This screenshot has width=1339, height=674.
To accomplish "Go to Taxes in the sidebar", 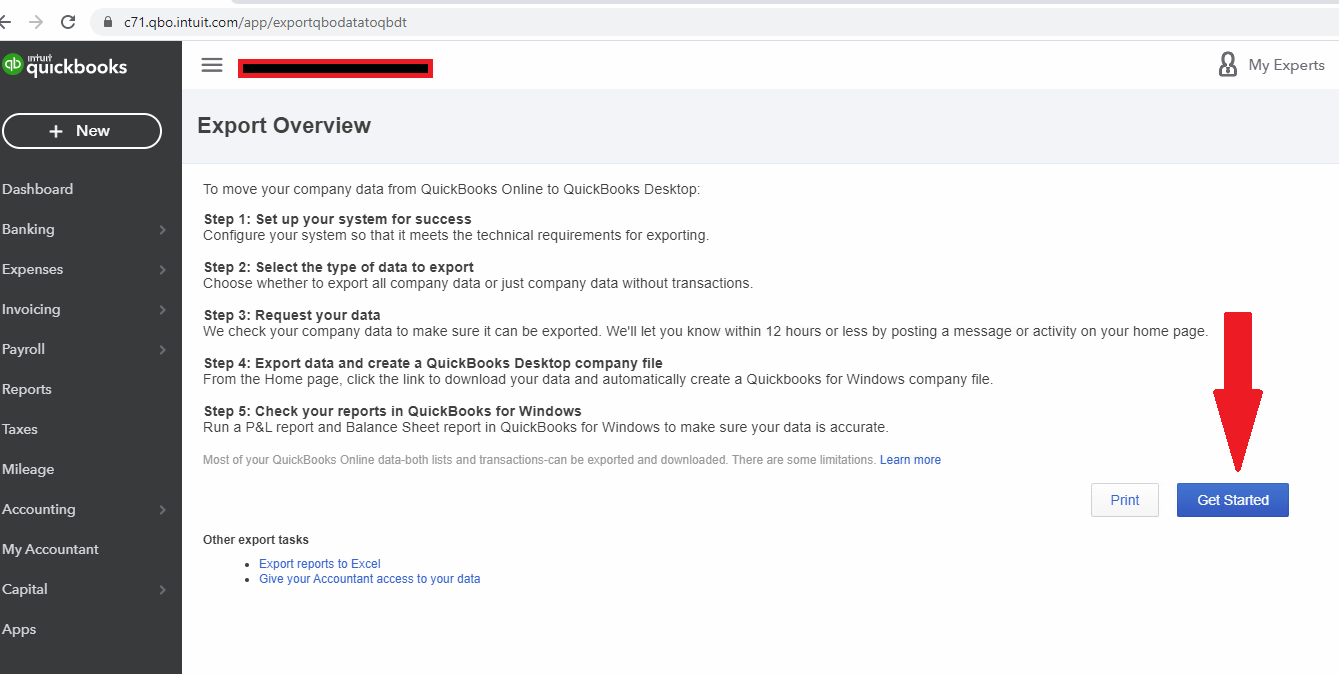I will coord(19,429).
